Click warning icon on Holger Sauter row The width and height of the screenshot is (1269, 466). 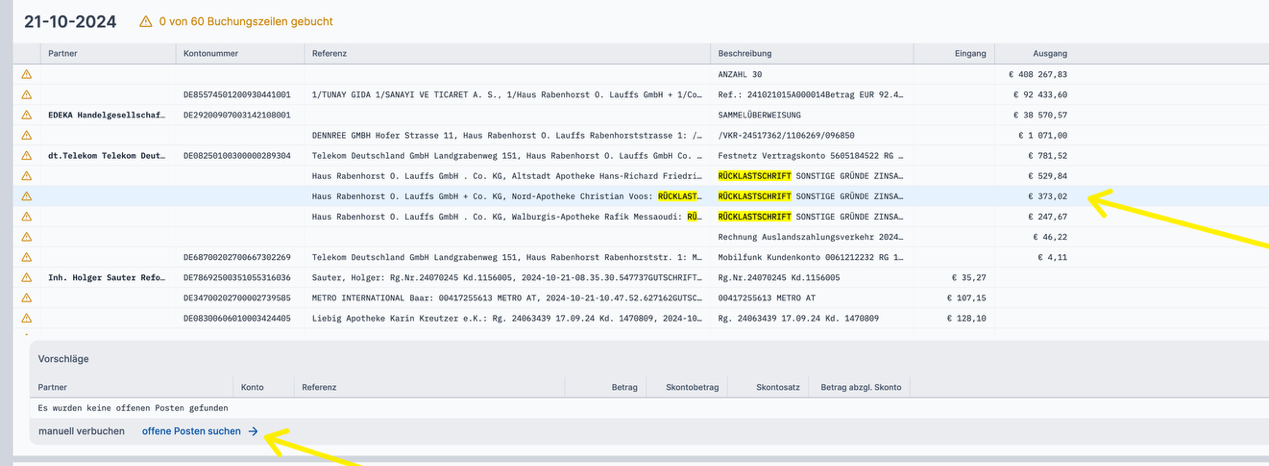click(27, 277)
